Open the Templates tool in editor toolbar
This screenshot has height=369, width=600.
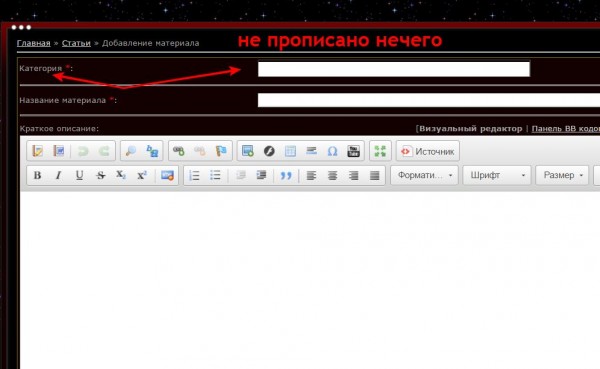(x=38, y=151)
